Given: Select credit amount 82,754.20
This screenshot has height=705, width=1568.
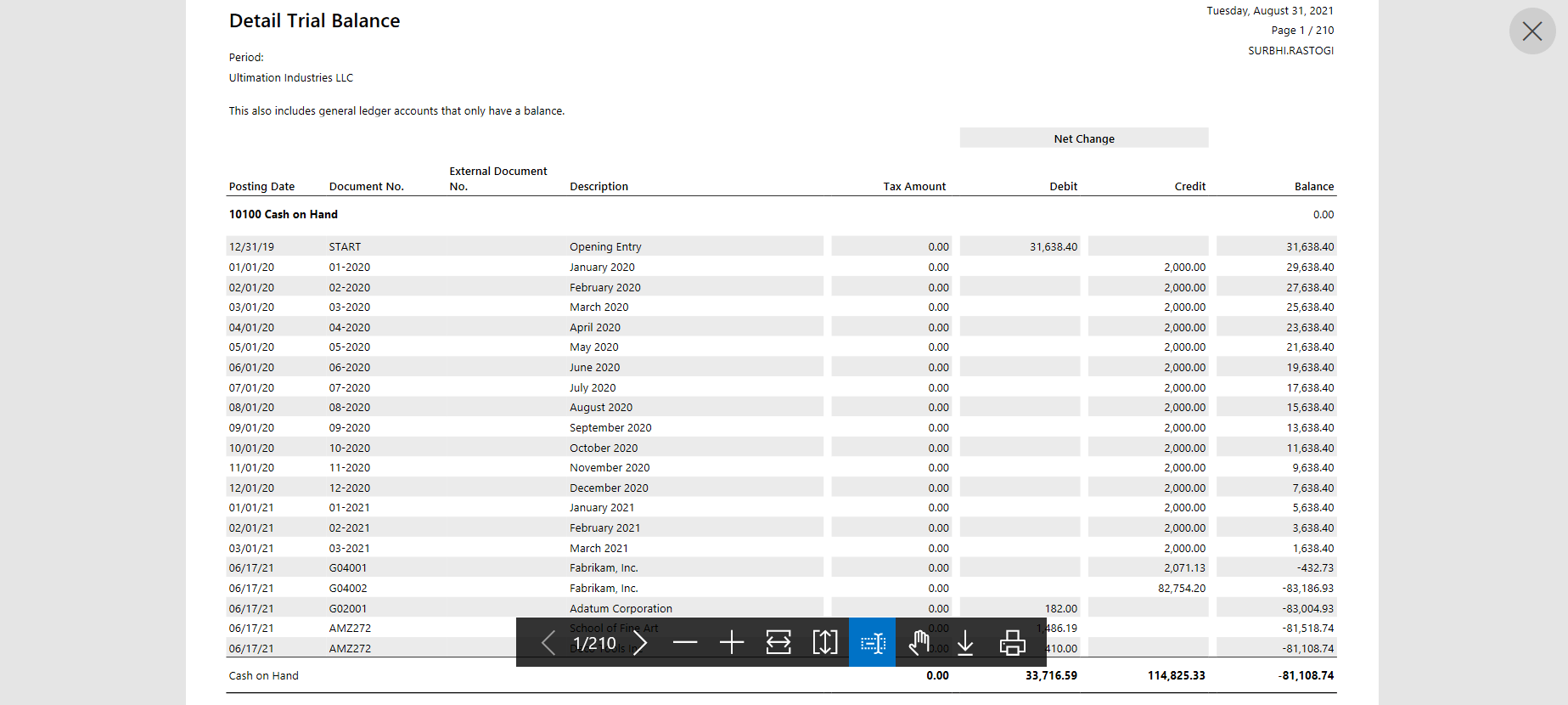Looking at the screenshot, I should click(1182, 589).
